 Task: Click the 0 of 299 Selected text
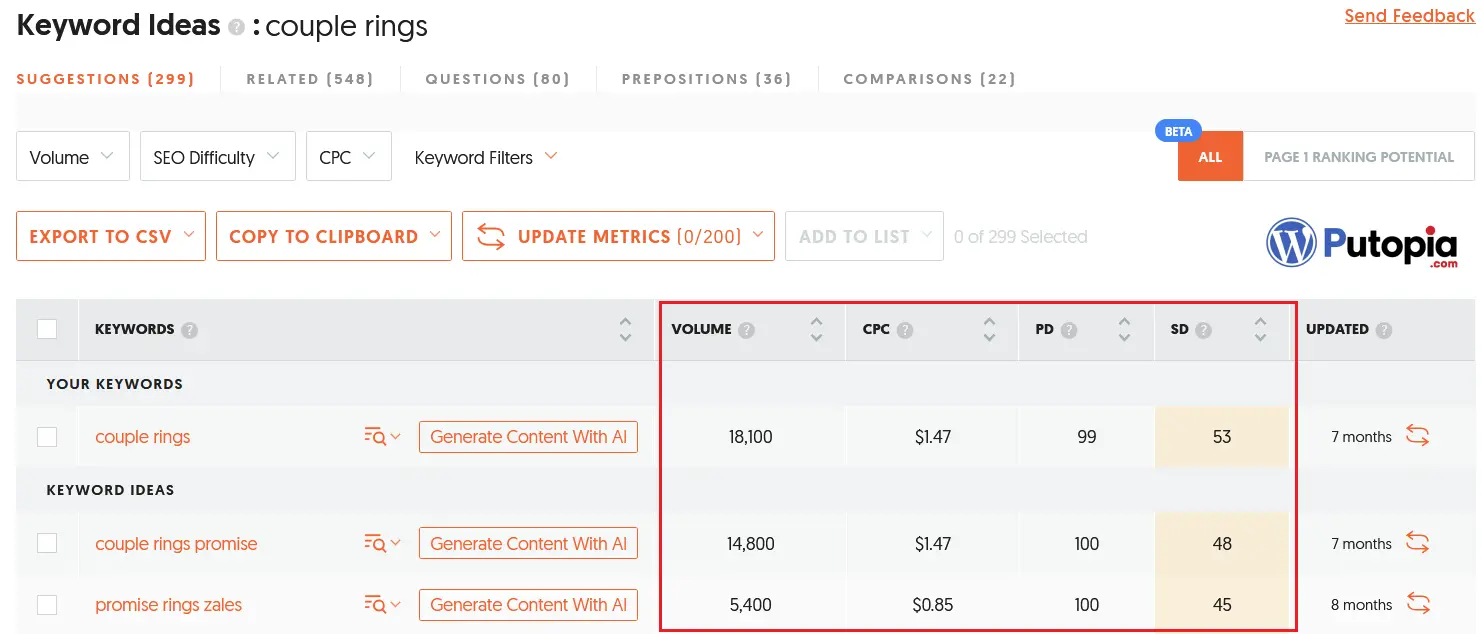1021,237
